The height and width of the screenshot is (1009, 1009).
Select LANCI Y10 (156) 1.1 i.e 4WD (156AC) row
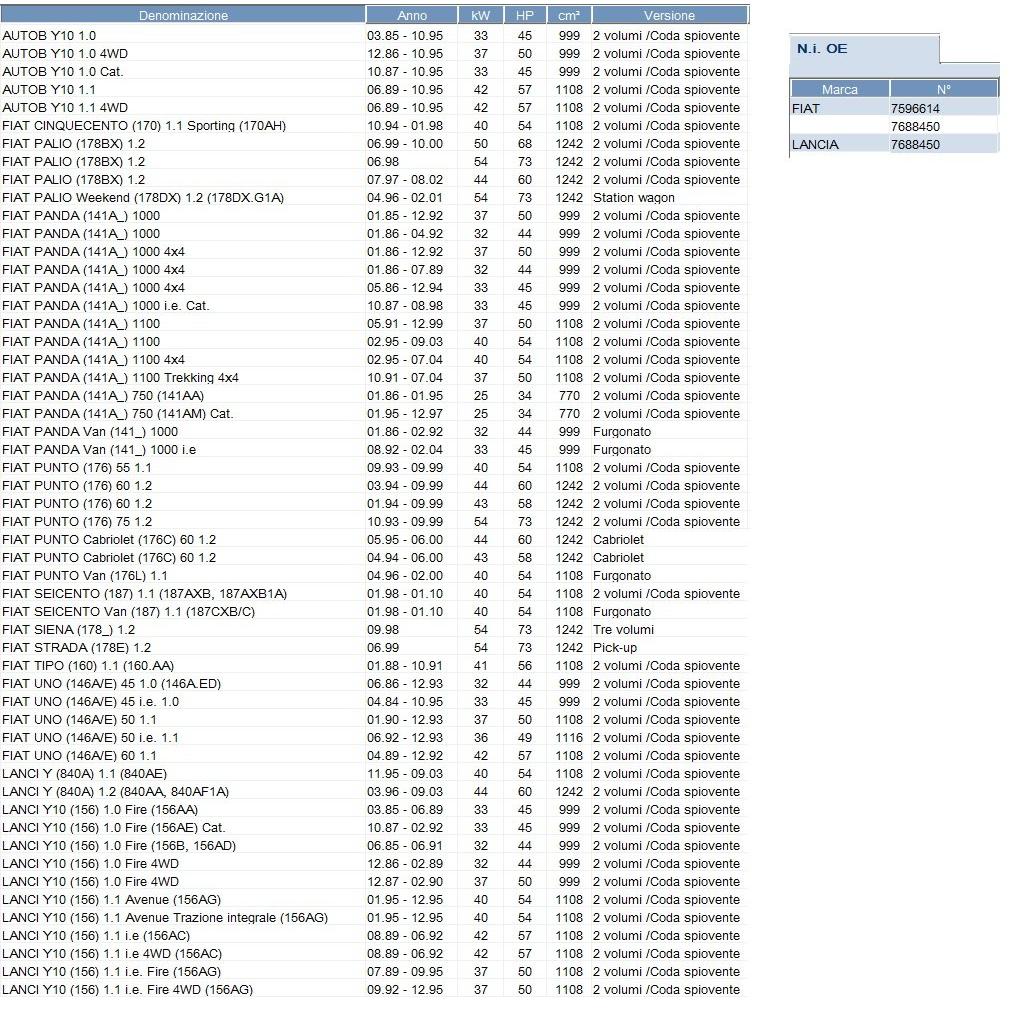tap(375, 954)
